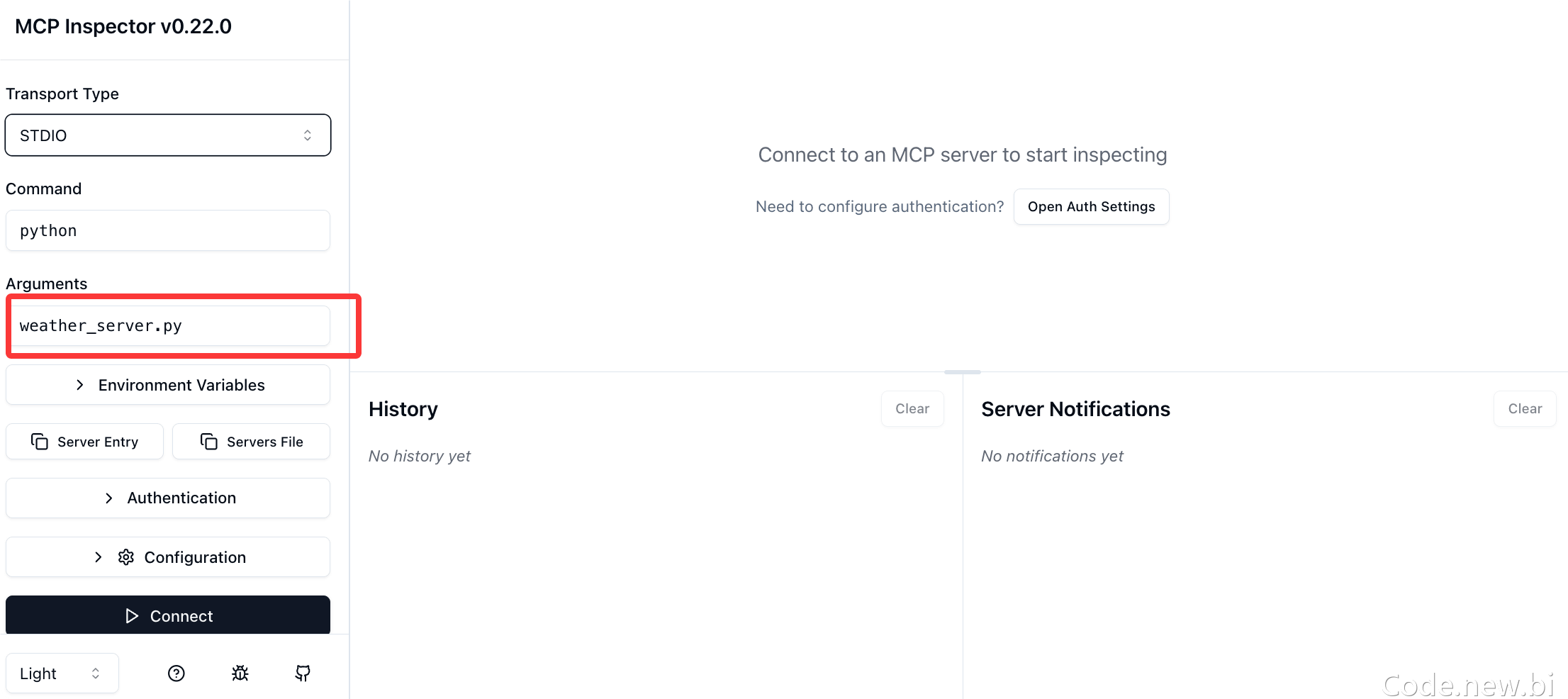Click the play icon on Connect
The image size is (1568, 699).
coord(132,616)
